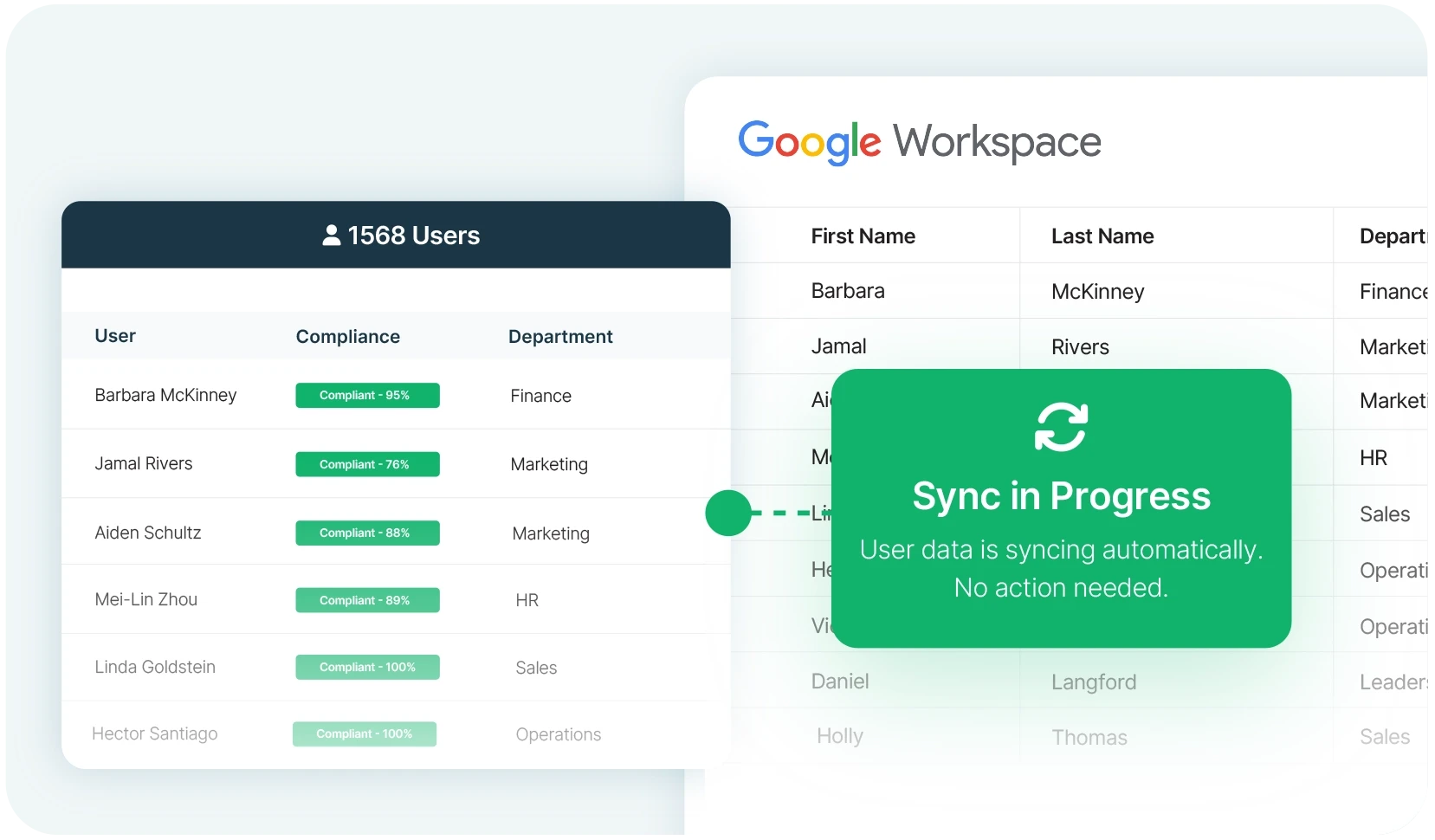The height and width of the screenshot is (840, 1435).
Task: Click Jamal Rivers in the users list
Action: click(x=144, y=463)
